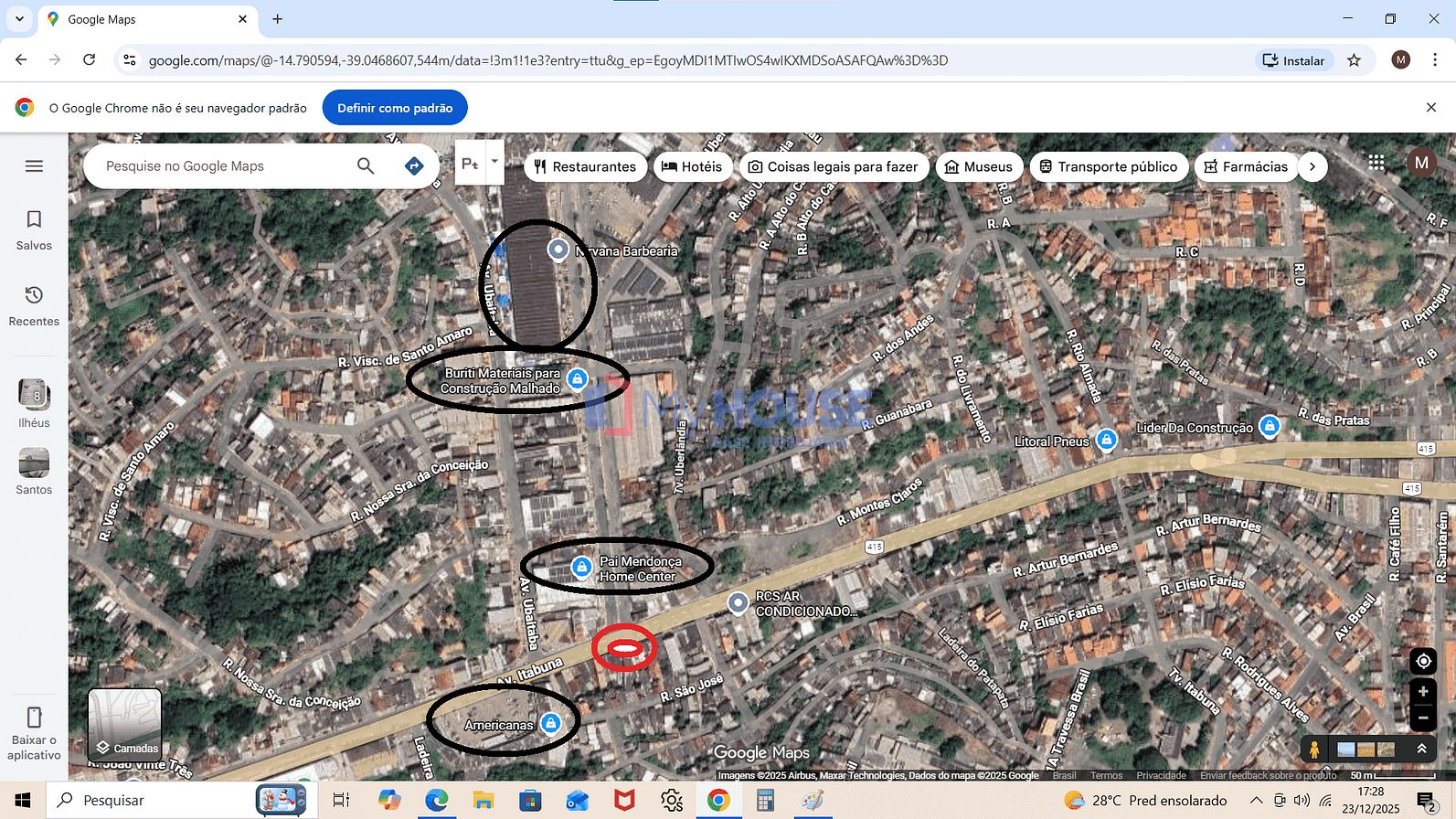Center map on your location
The width and height of the screenshot is (1456, 819).
point(1423,661)
